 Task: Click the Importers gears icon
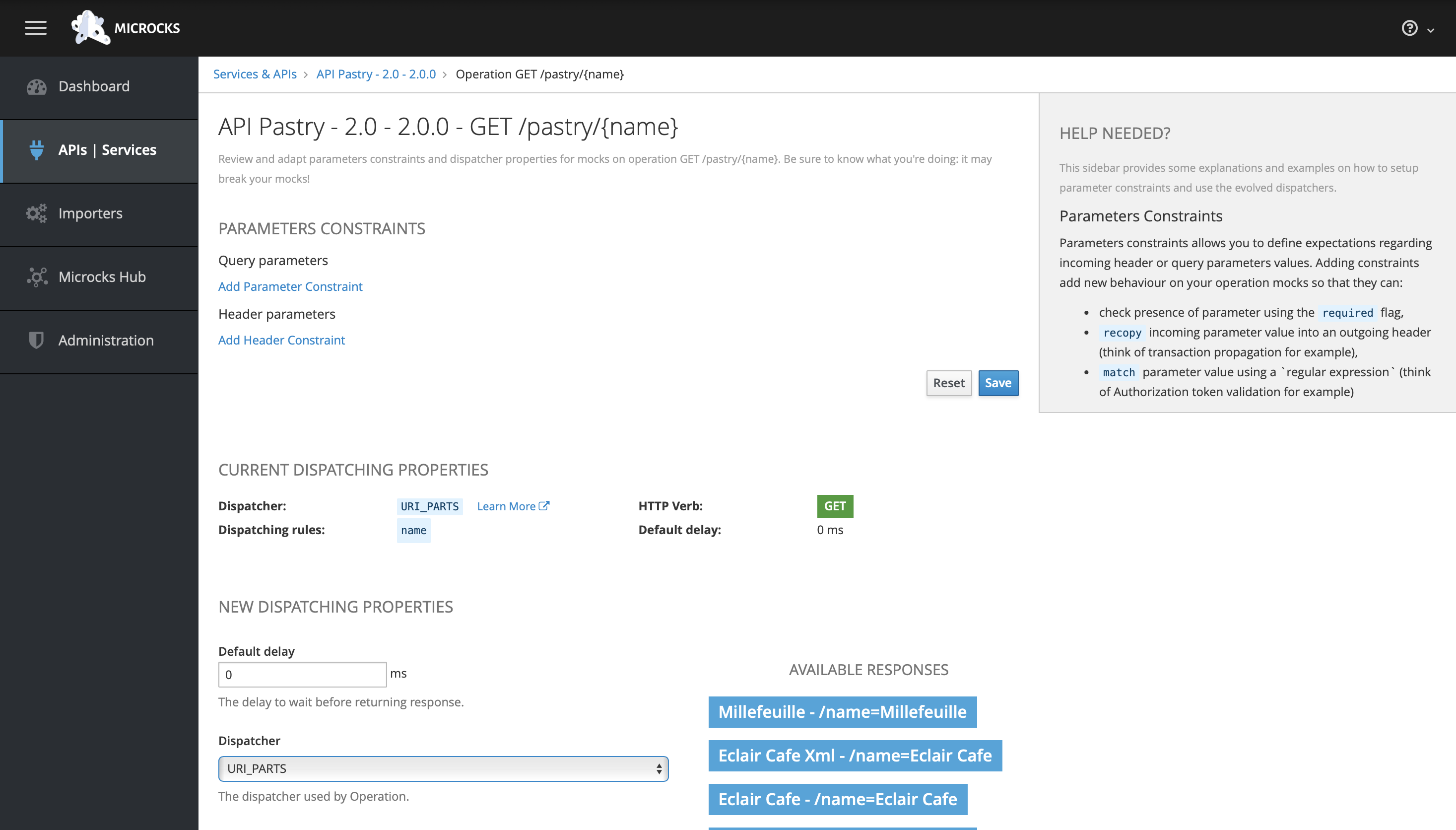tap(36, 213)
